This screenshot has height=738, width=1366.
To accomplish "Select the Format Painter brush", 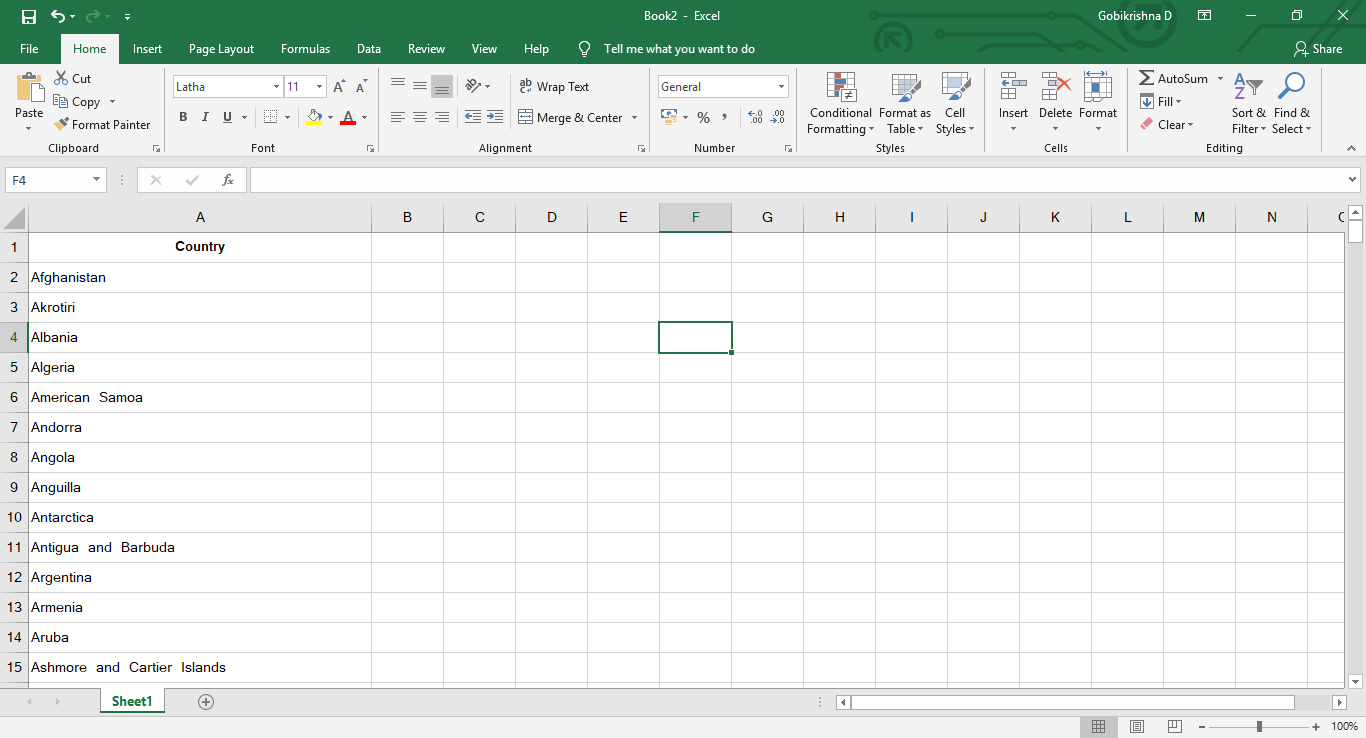I will (61, 124).
